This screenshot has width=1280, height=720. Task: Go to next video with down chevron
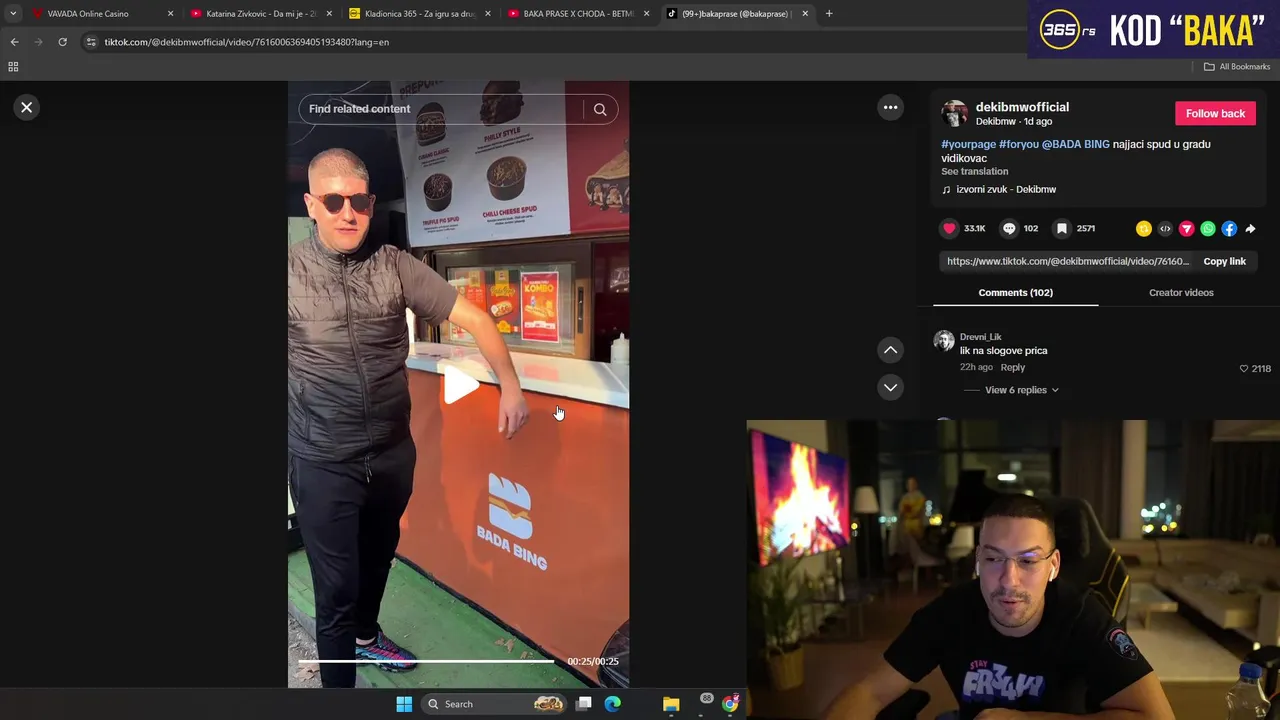click(x=890, y=387)
